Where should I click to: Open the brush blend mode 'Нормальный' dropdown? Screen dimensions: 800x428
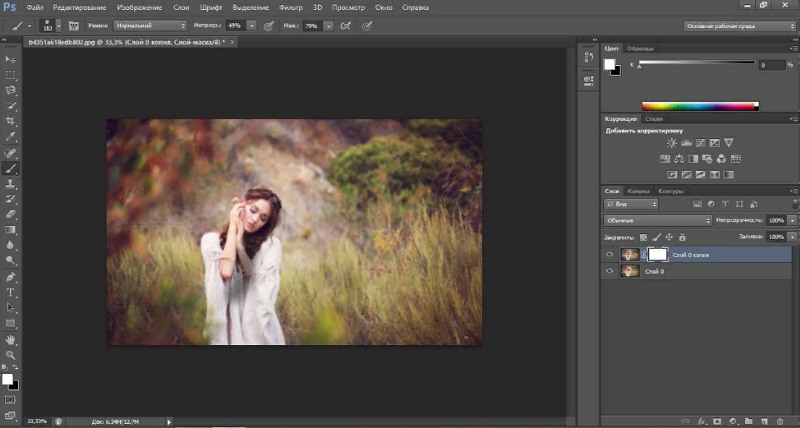click(x=151, y=25)
